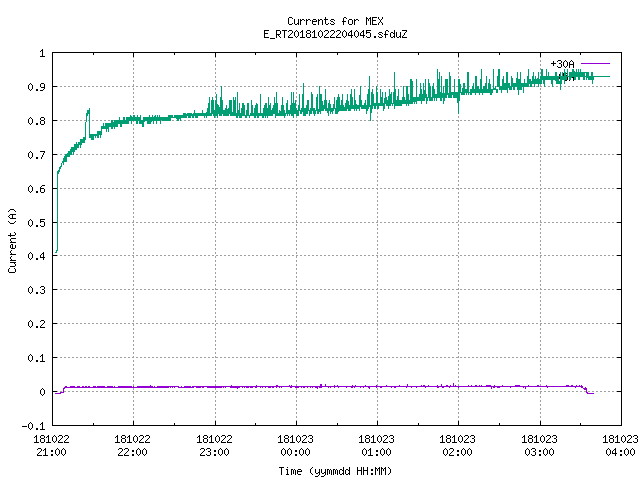Viewport: 640px width, 480px height.
Task: Click the x-axis label '181023 00:00'
Action: pyautogui.click(x=295, y=446)
